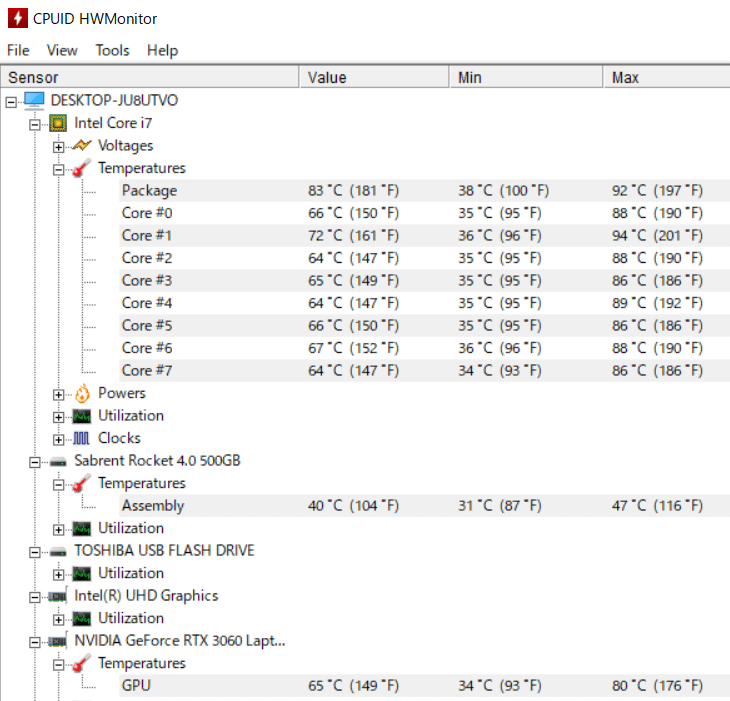Open the File menu
Viewport: 730px width, 701px height.
click(x=18, y=50)
